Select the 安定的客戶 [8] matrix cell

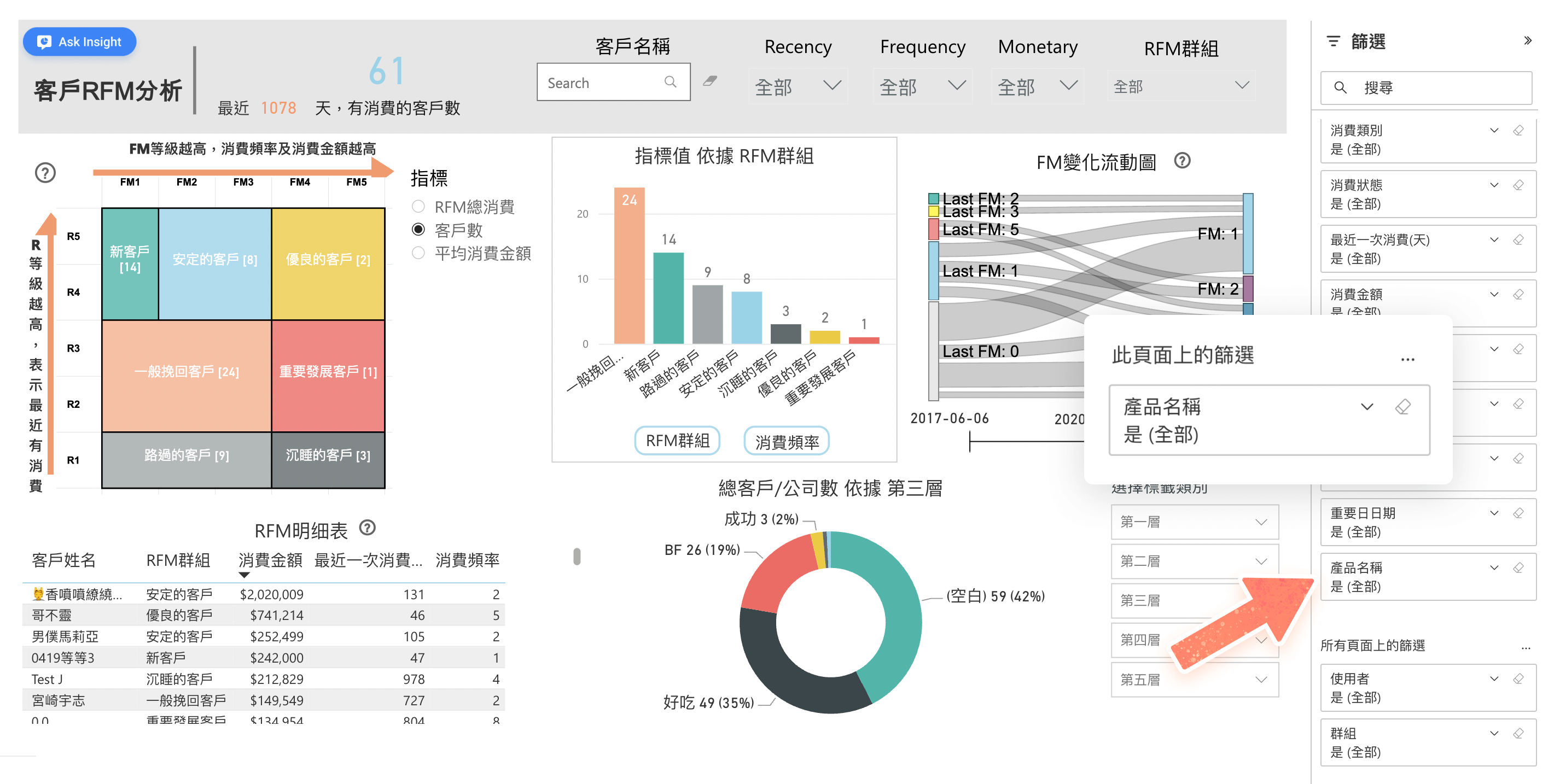pos(215,264)
